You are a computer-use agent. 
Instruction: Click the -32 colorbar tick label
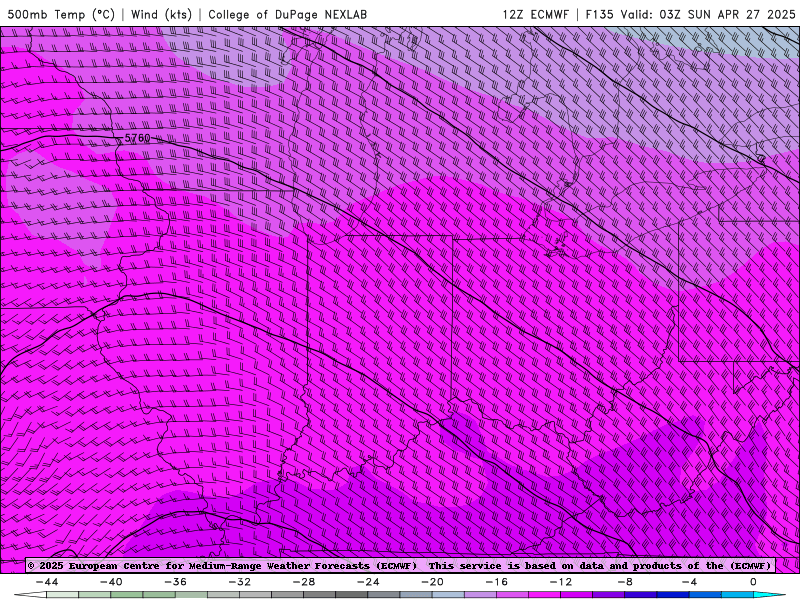239,582
